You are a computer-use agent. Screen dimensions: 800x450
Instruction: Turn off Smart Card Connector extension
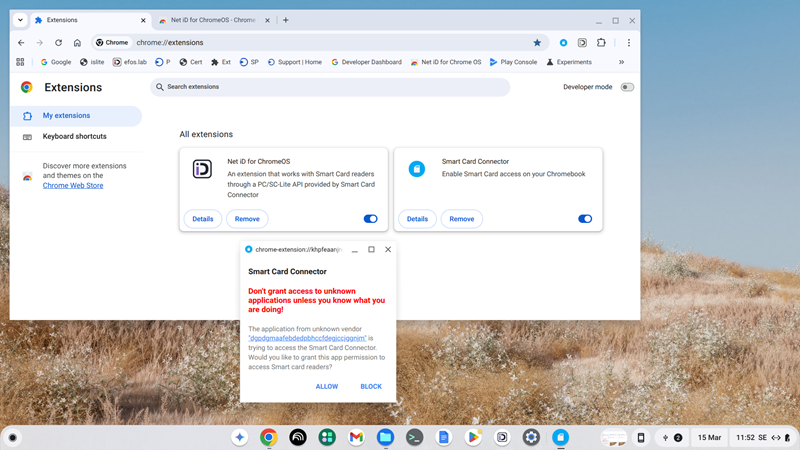tap(585, 219)
